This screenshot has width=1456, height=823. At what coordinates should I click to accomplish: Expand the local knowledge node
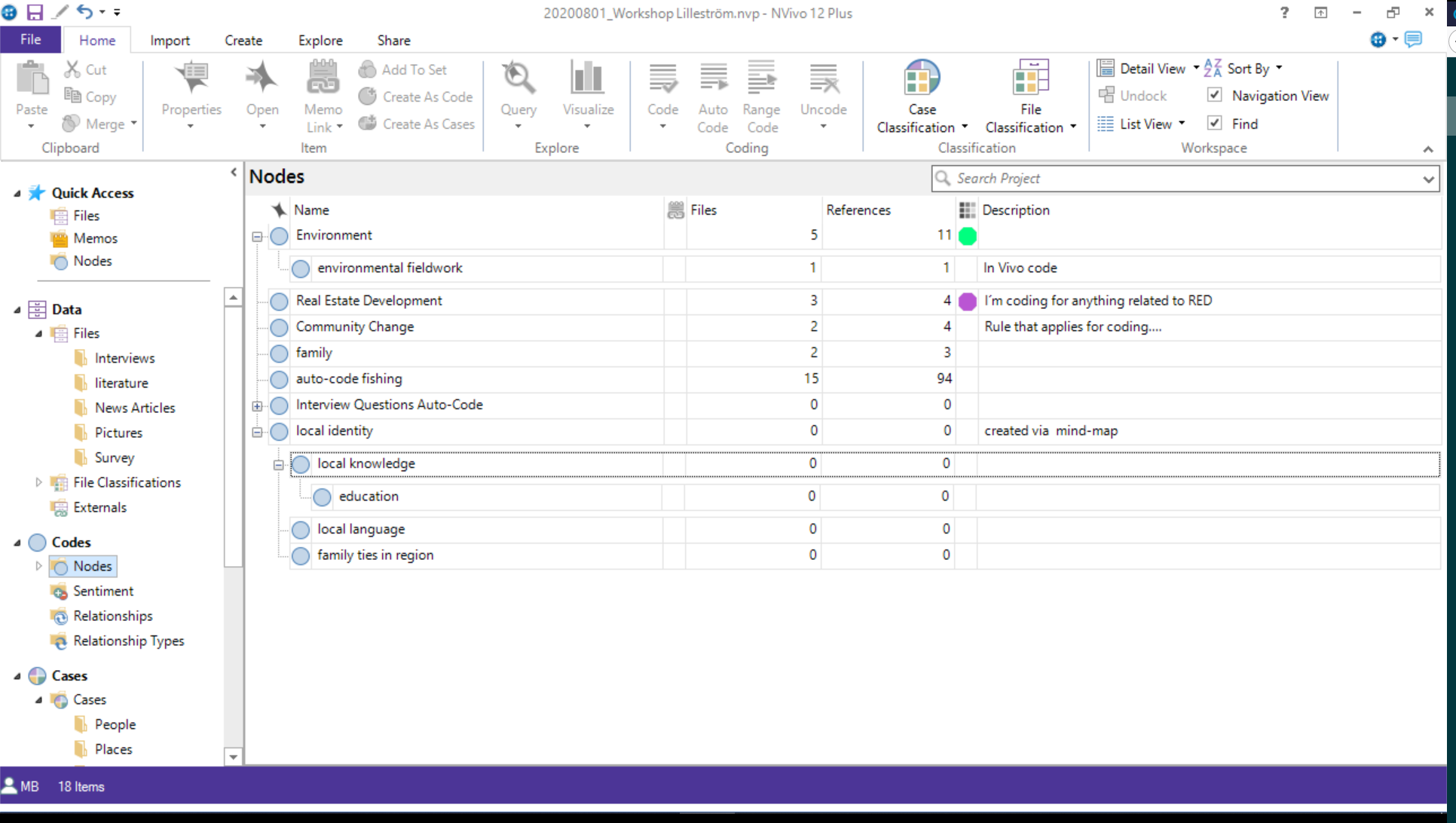[279, 464]
